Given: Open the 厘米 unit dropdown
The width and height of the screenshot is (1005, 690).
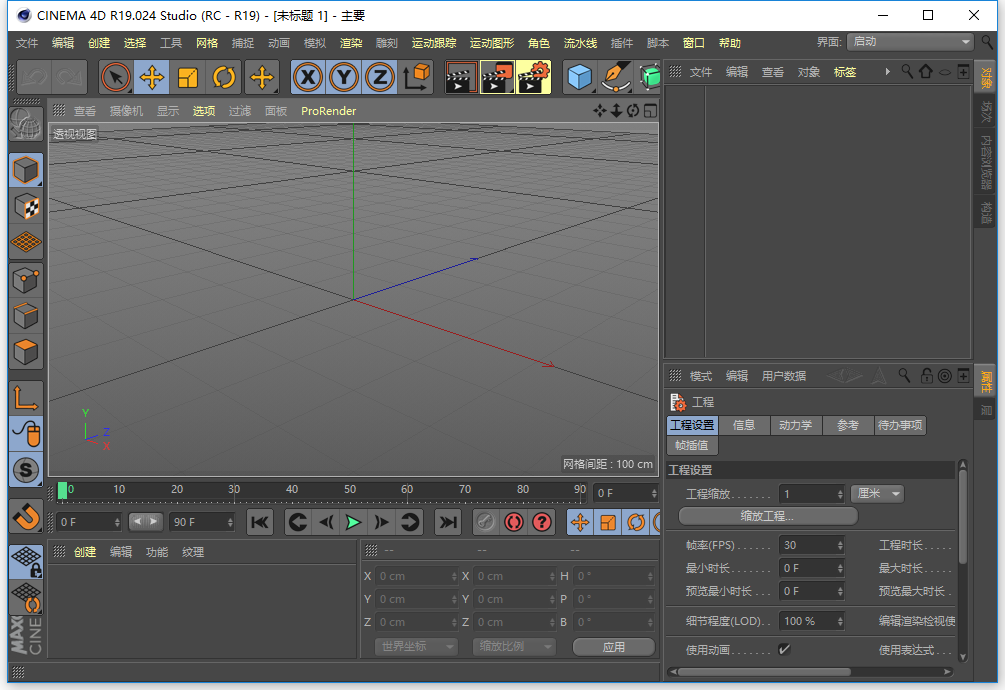Looking at the screenshot, I should 877,493.
